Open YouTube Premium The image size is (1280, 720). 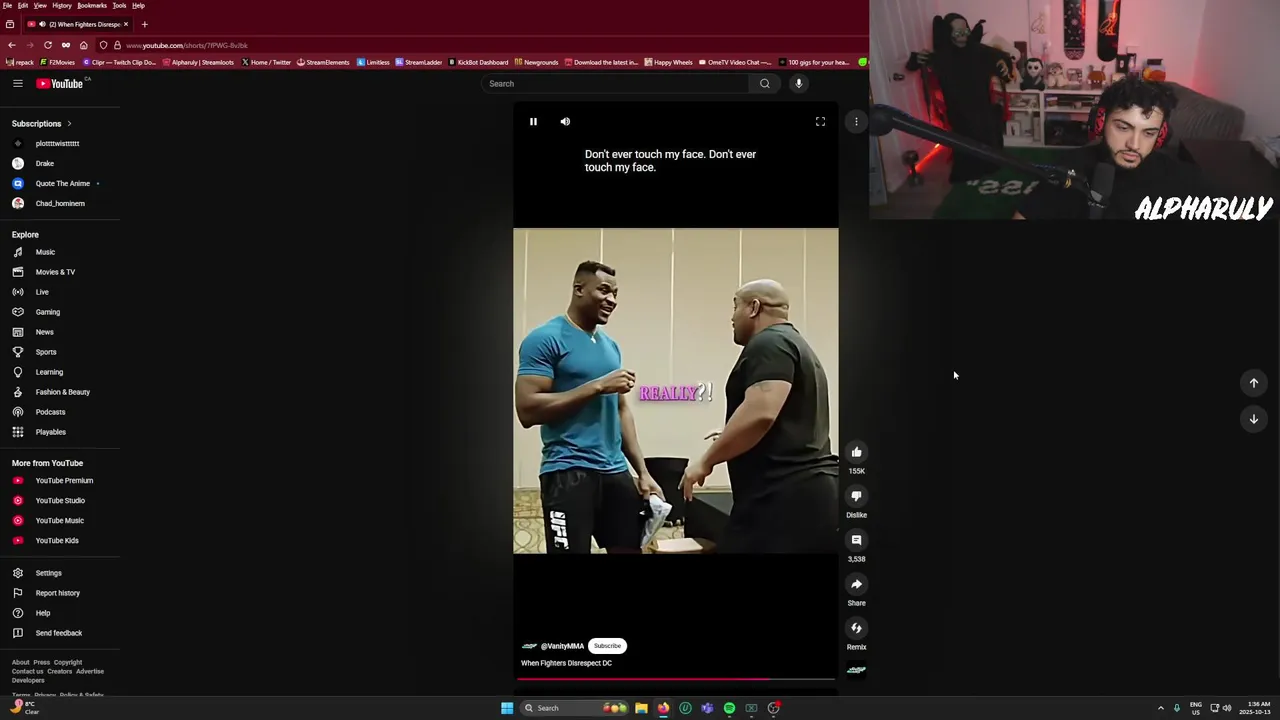coord(64,480)
